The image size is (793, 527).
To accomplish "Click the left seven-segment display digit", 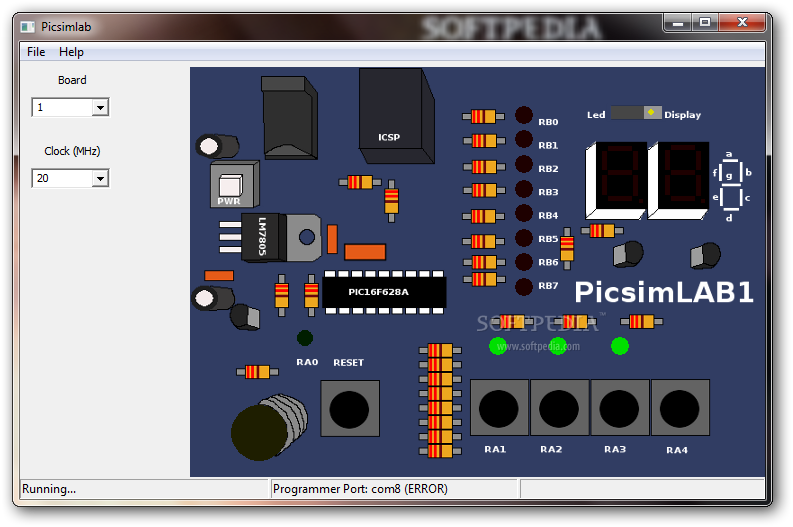I will click(x=616, y=181).
